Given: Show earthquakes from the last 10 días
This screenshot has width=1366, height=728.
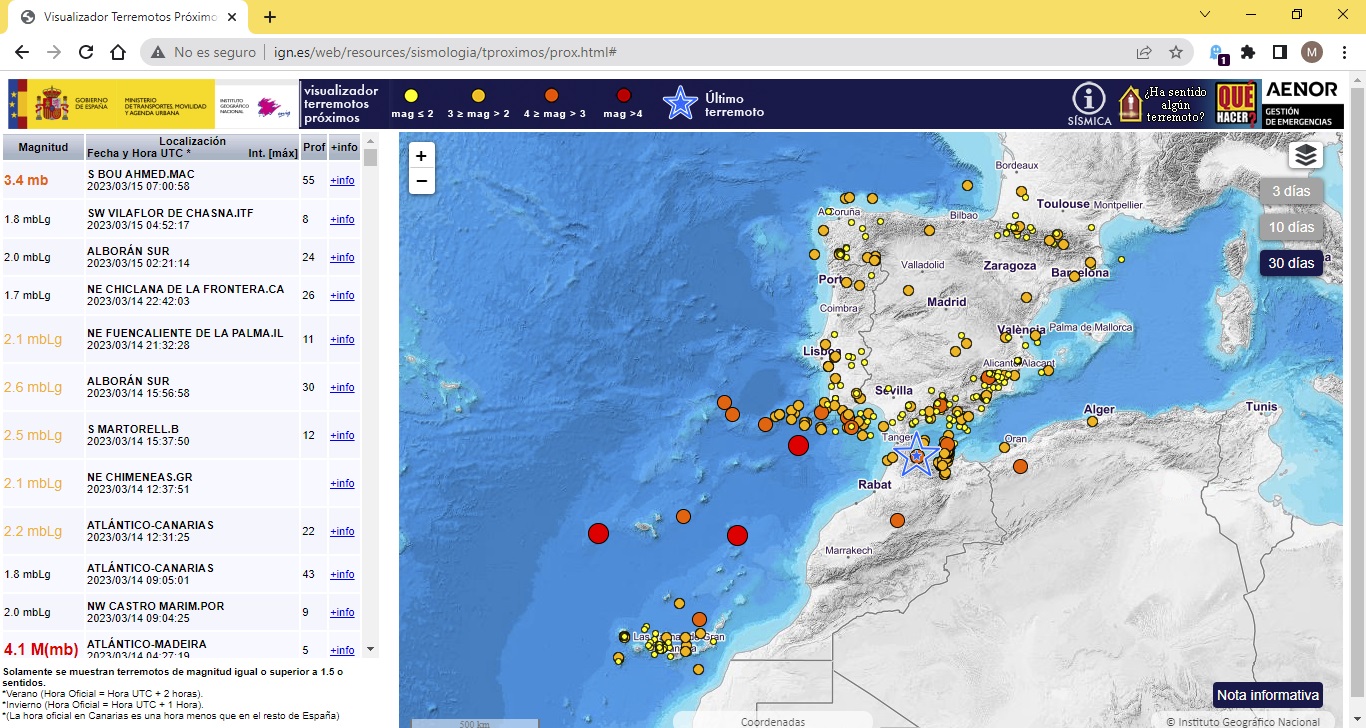Looking at the screenshot, I should point(1291,227).
